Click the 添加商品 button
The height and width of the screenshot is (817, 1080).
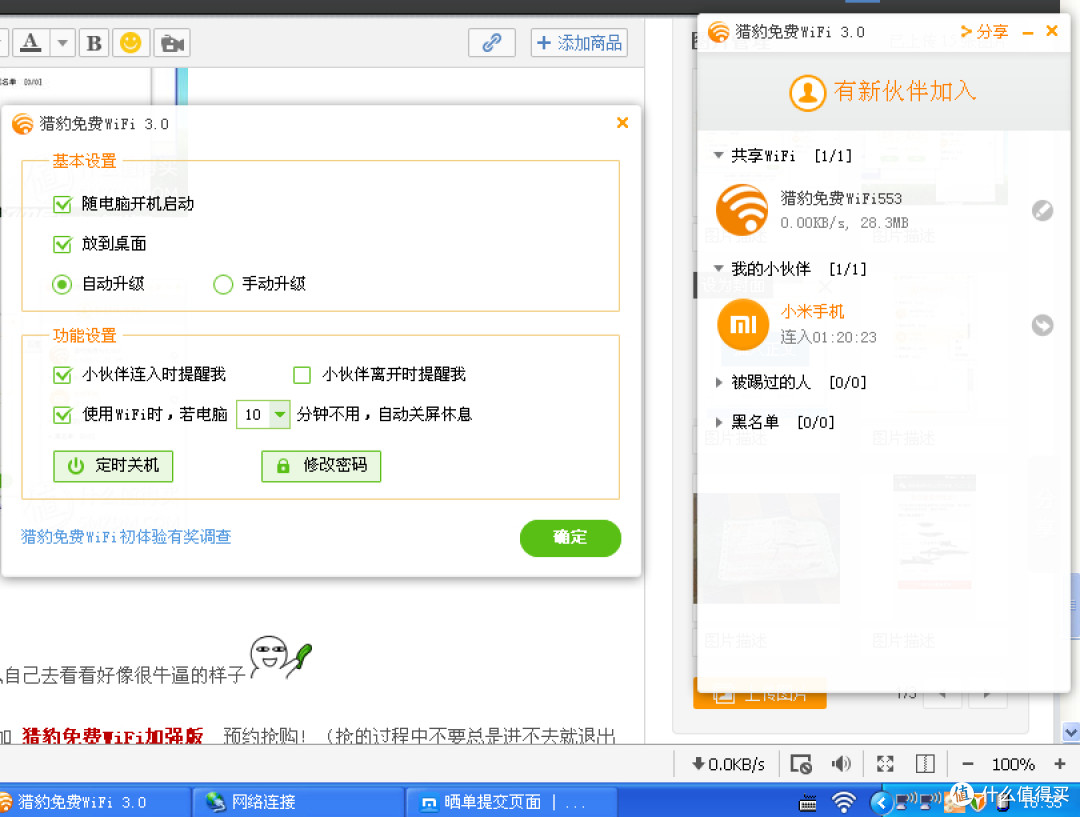coord(579,43)
